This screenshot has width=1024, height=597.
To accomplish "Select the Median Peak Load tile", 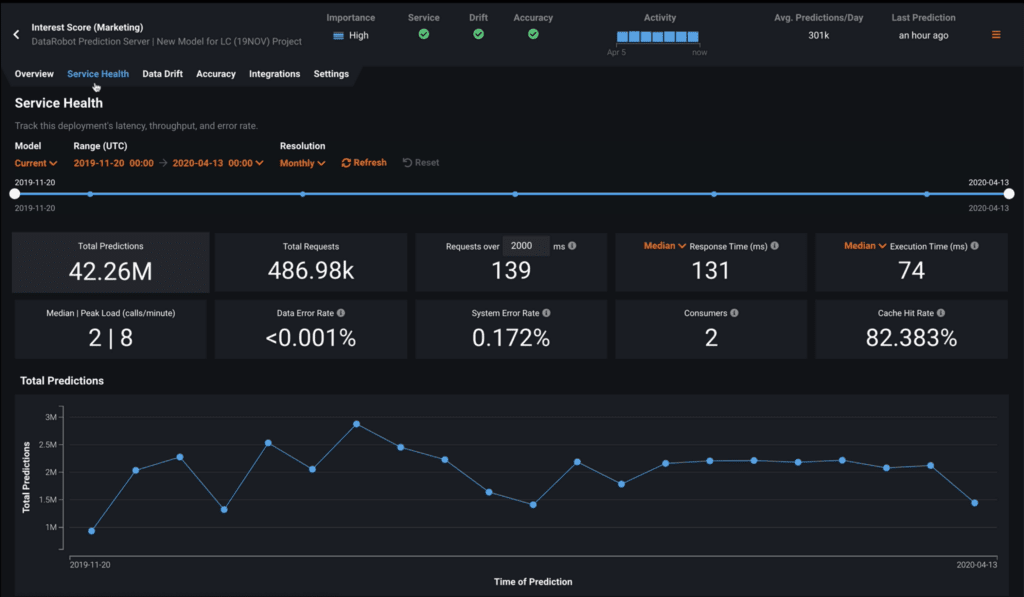I will point(110,329).
